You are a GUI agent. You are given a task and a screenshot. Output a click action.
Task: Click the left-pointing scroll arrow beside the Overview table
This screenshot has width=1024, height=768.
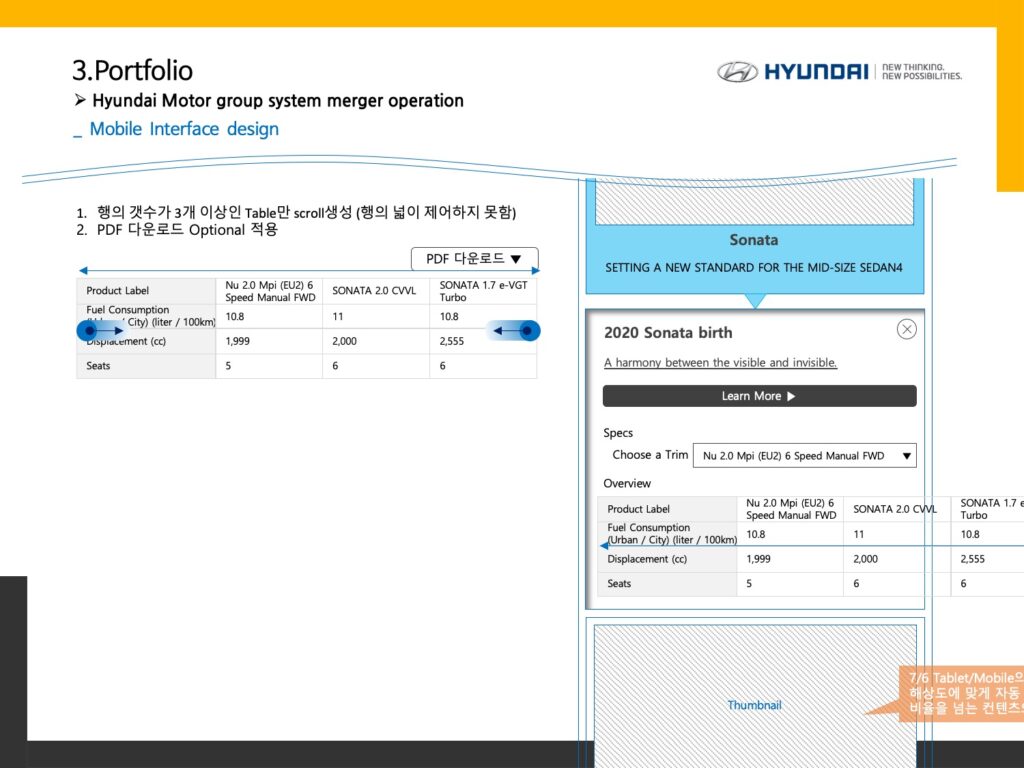pos(605,546)
